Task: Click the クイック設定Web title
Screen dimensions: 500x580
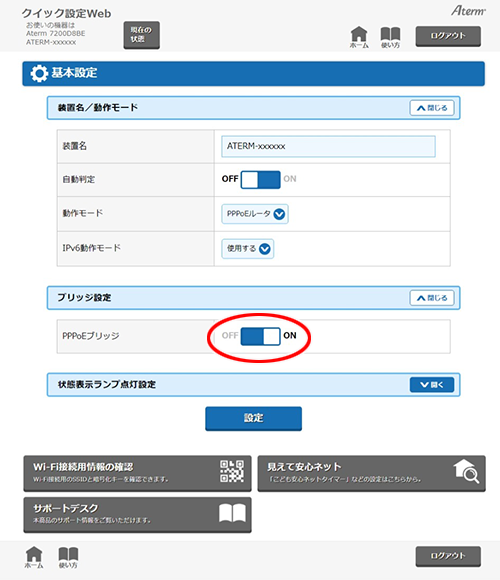Action: pyautogui.click(x=66, y=13)
